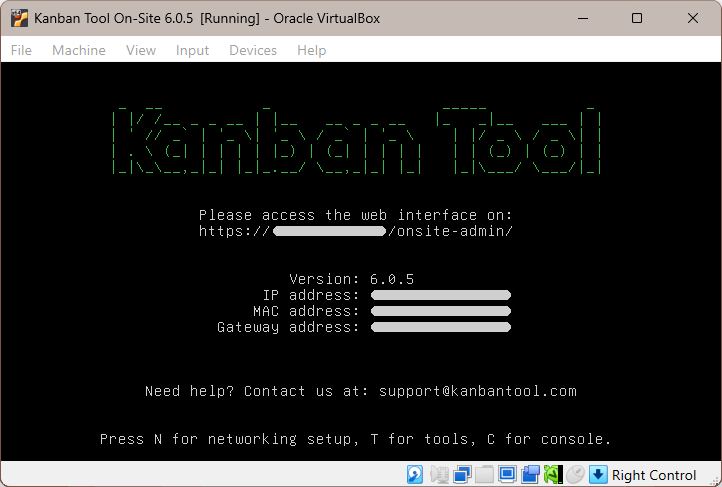The height and width of the screenshot is (487, 722).
Task: Click the recording status icon
Action: 530,475
